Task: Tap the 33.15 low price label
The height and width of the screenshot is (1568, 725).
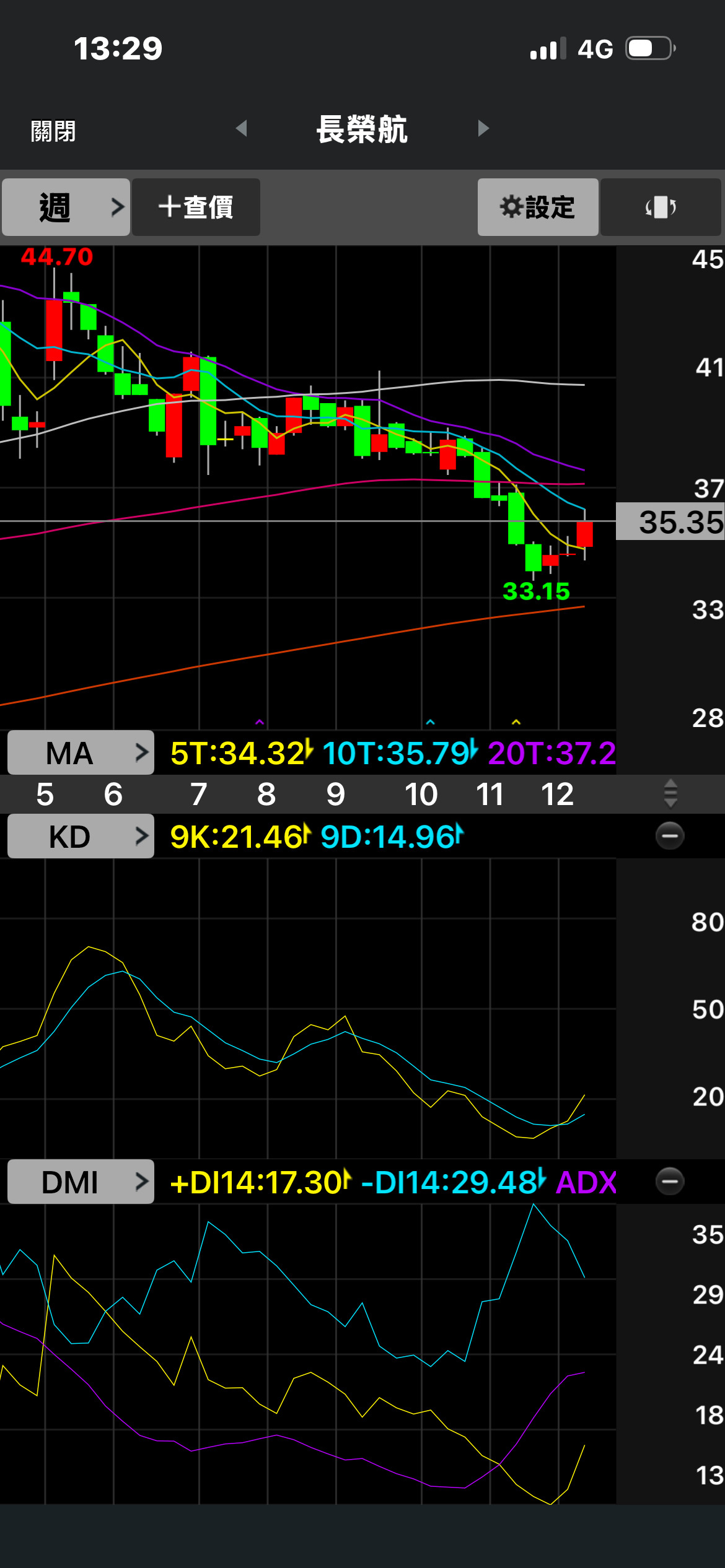Action: 536,591
